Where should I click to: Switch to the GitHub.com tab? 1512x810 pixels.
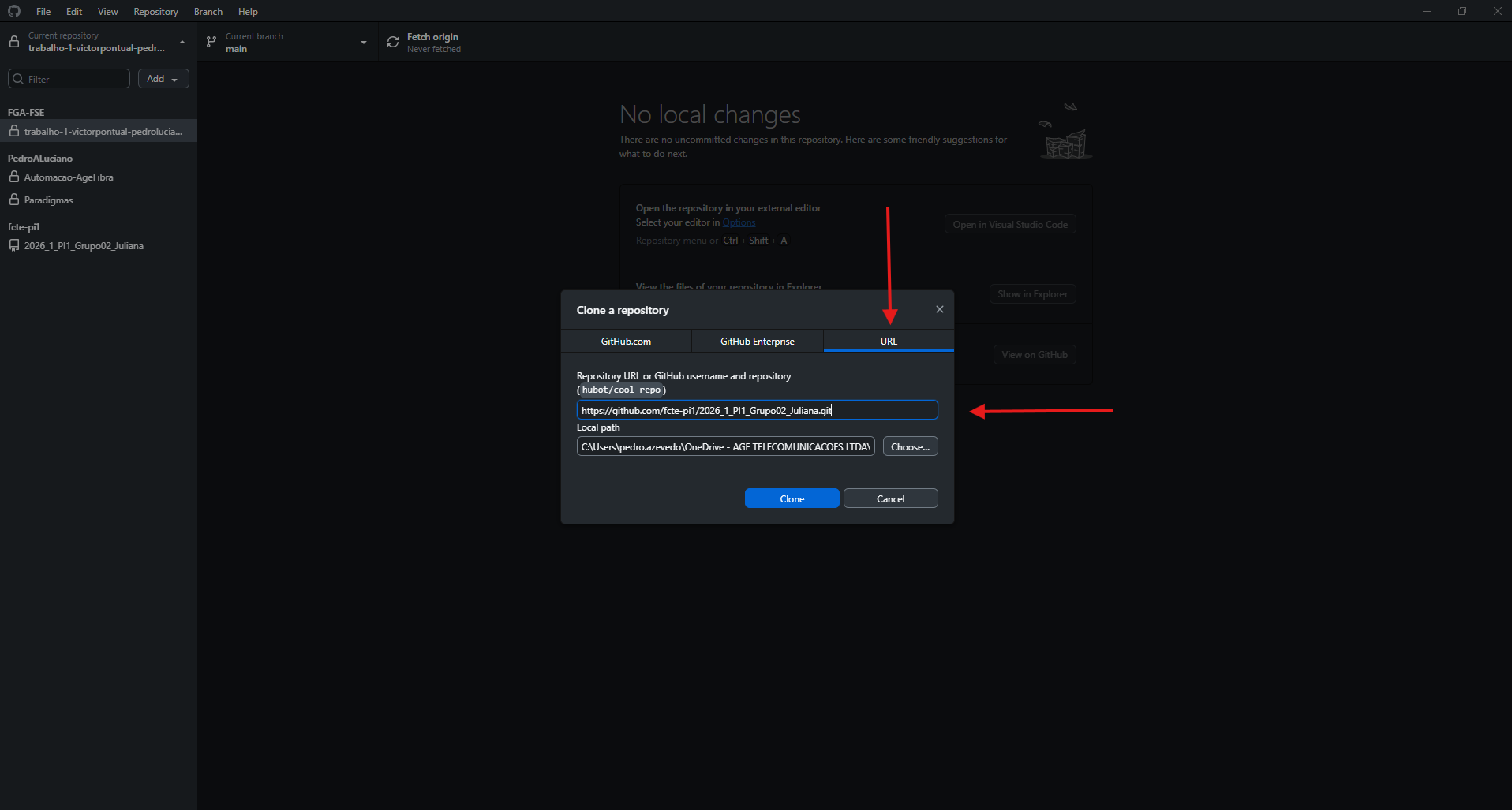tap(626, 341)
